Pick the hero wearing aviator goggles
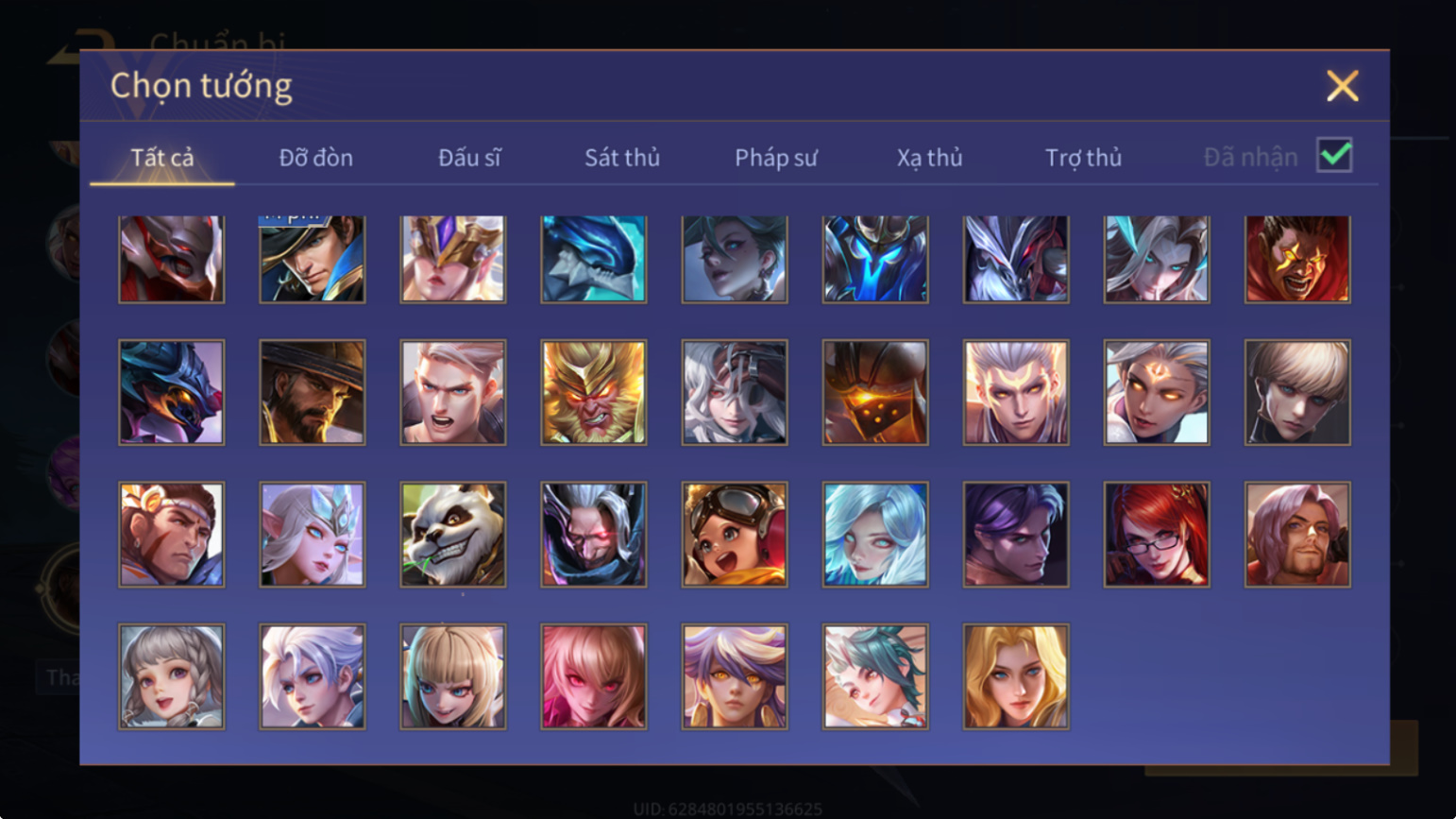The width and height of the screenshot is (1456, 819). pos(735,535)
